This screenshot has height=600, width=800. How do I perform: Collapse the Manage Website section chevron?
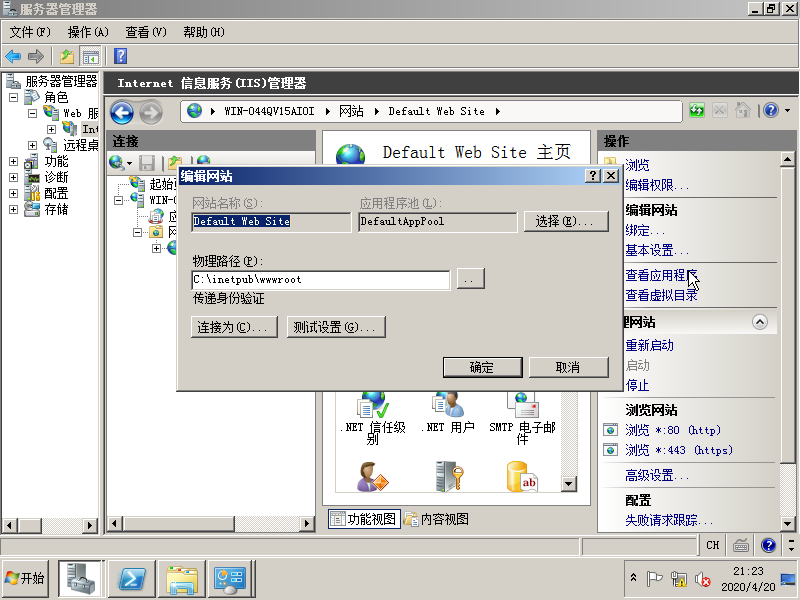coord(760,322)
